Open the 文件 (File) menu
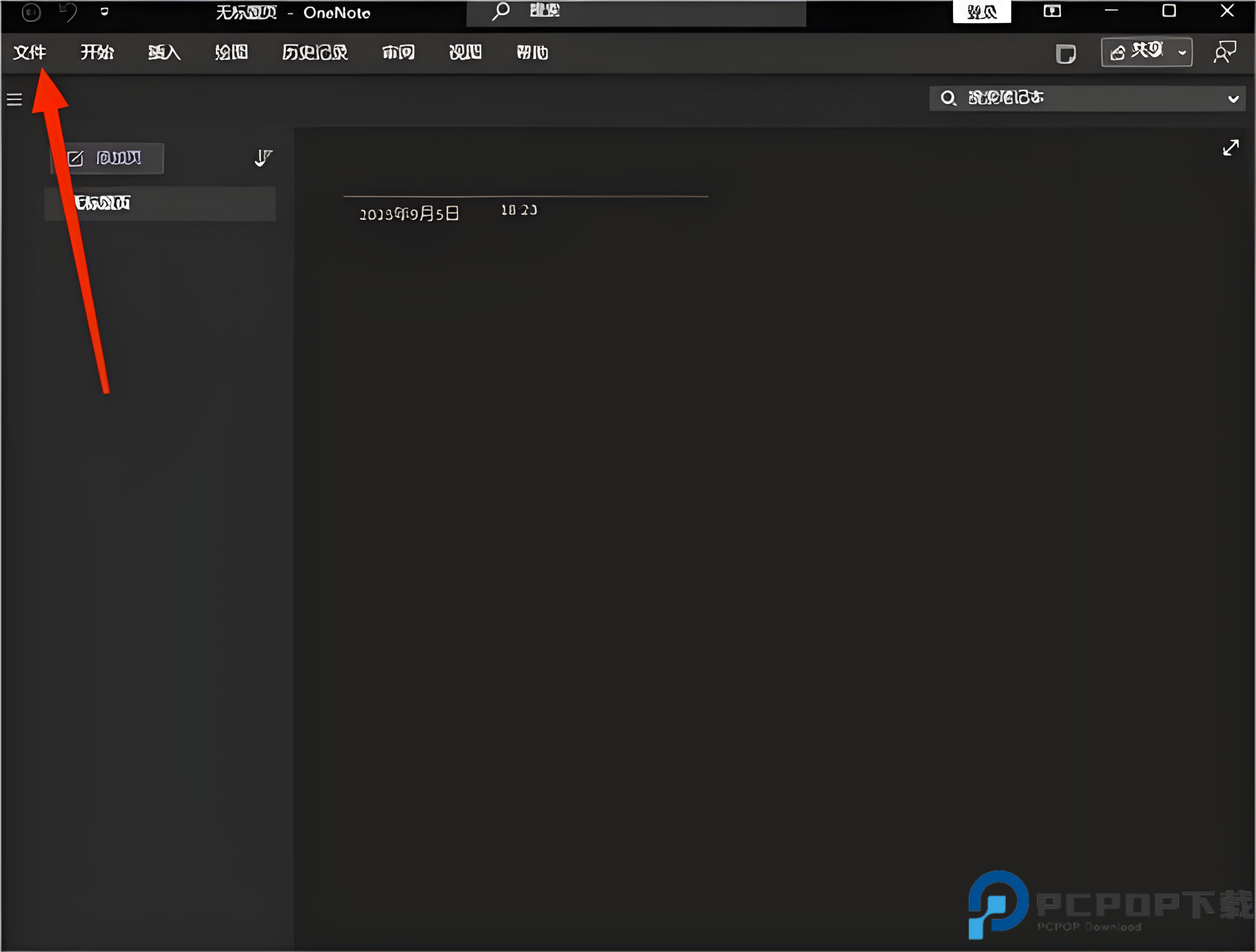 pos(29,53)
